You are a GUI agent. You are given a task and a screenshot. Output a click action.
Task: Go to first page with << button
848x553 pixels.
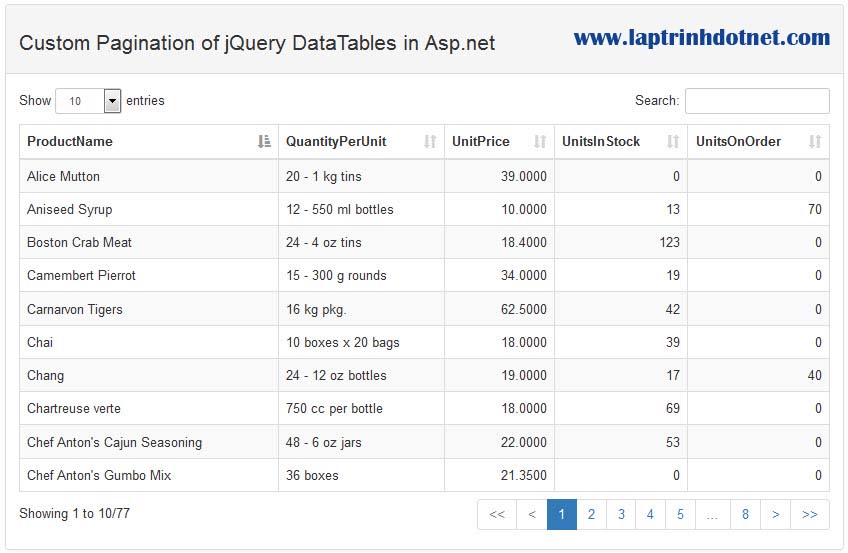point(497,514)
